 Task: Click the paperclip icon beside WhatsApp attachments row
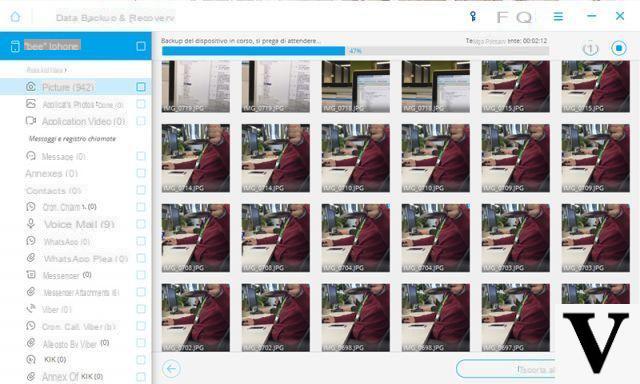31,258
